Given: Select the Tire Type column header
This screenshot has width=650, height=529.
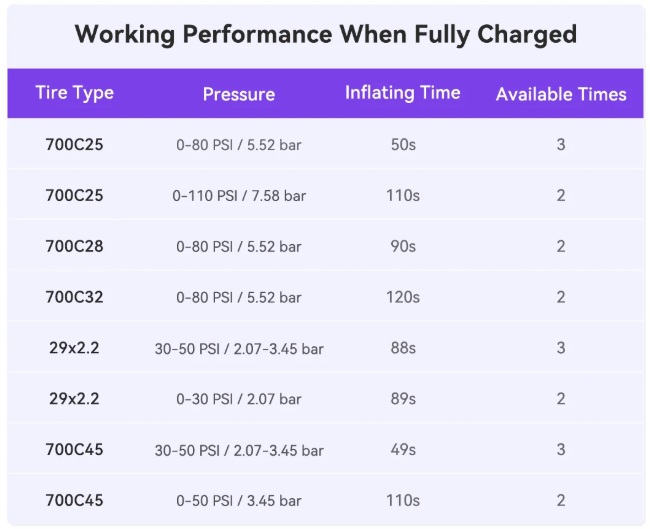Looking at the screenshot, I should [x=74, y=93].
